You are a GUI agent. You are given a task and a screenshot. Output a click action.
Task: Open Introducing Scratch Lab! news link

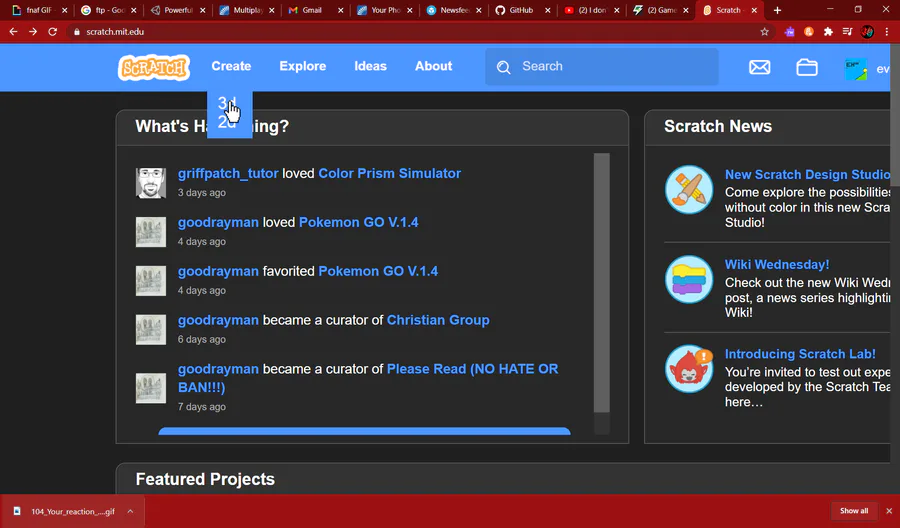800,354
